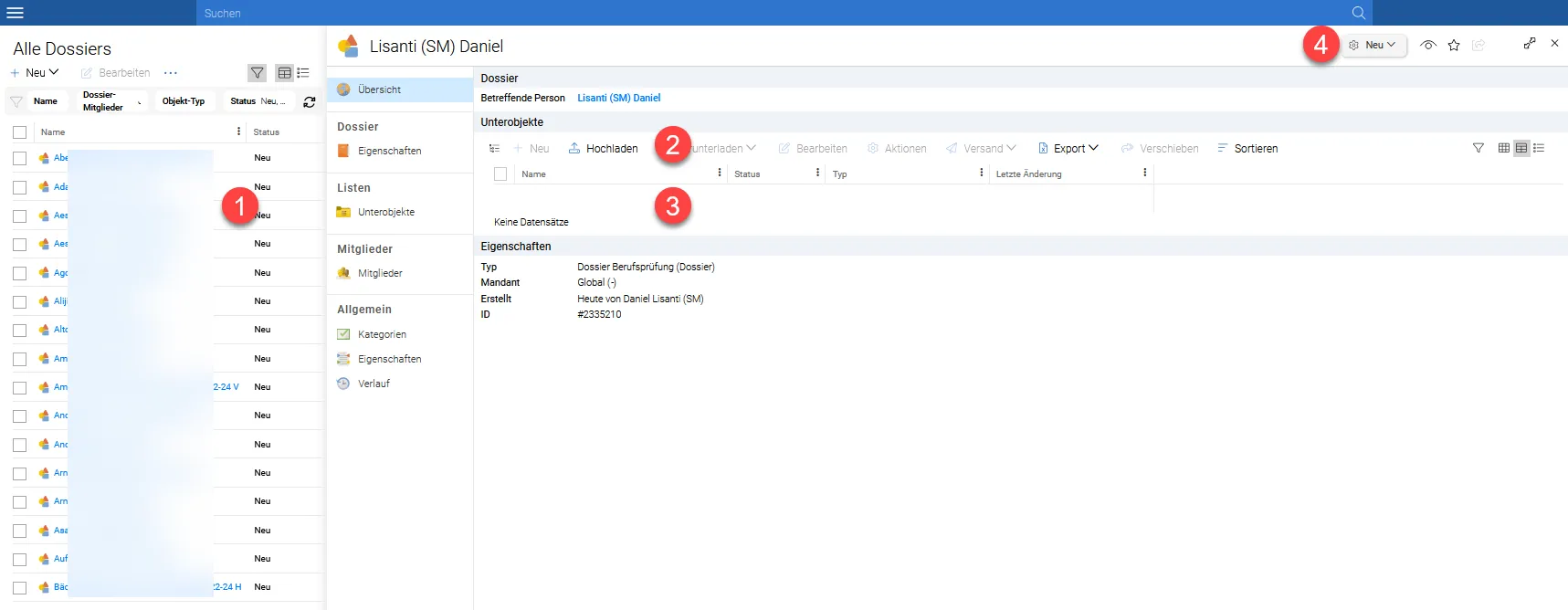Expand the dossier detail panel to full view
The image size is (1568, 610).
pyautogui.click(x=1530, y=43)
